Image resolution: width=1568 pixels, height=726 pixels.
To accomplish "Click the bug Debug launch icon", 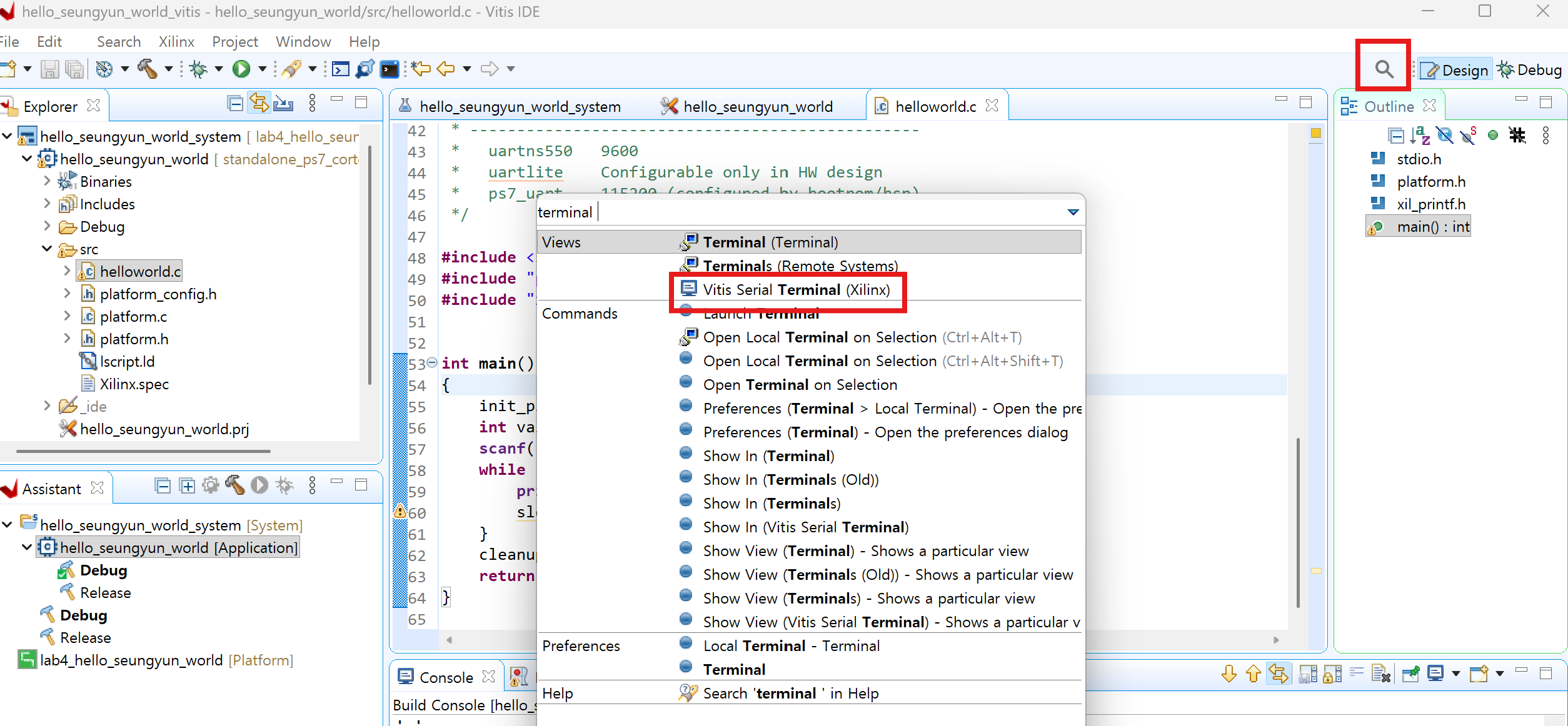I will [x=199, y=69].
